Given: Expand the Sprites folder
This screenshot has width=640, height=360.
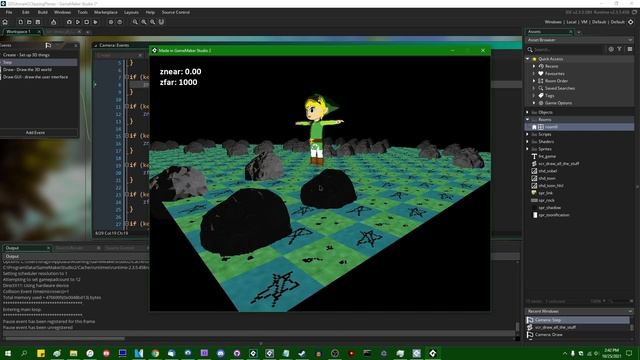Looking at the screenshot, I should click(528, 149).
